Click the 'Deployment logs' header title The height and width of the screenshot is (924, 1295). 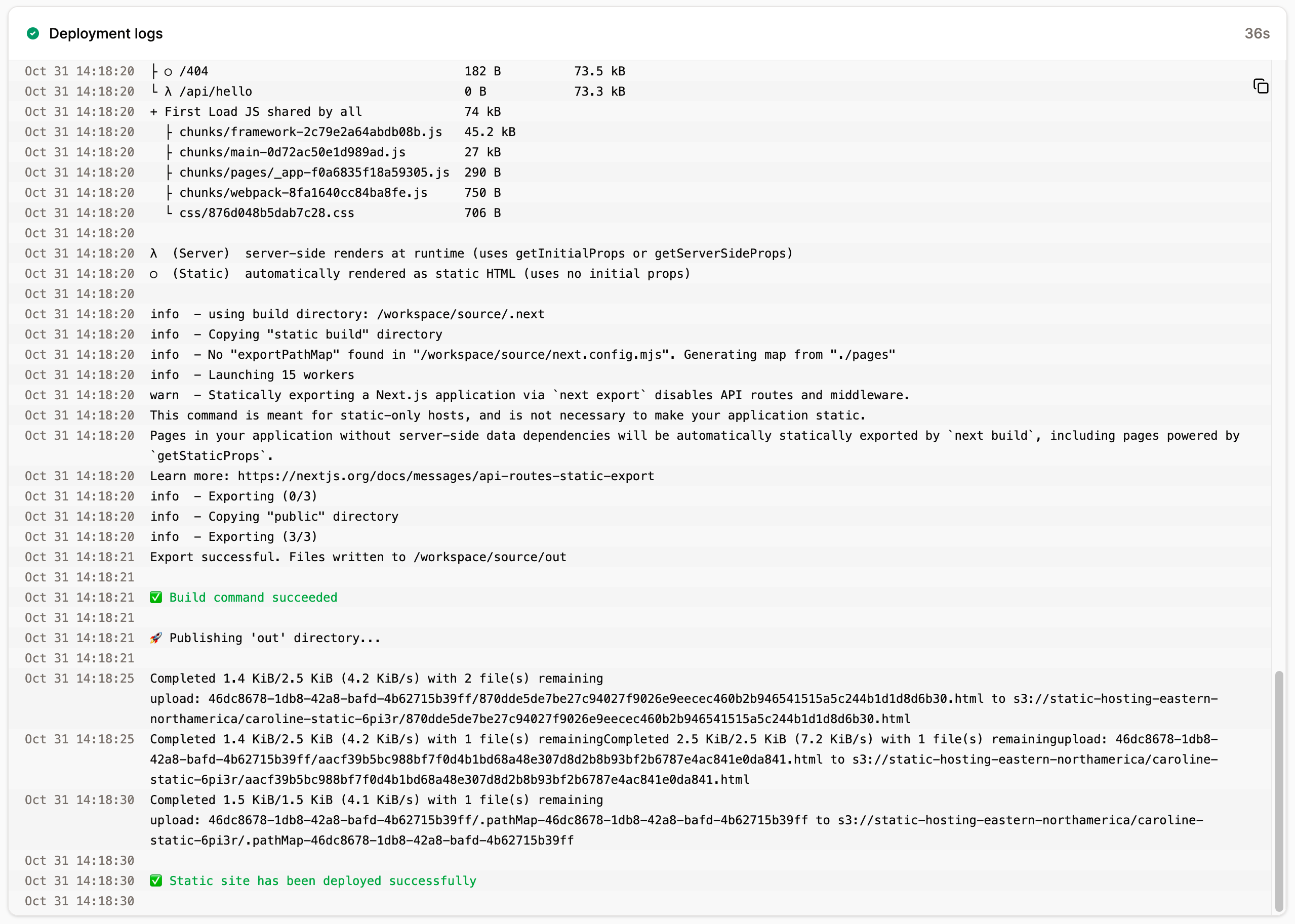(106, 33)
